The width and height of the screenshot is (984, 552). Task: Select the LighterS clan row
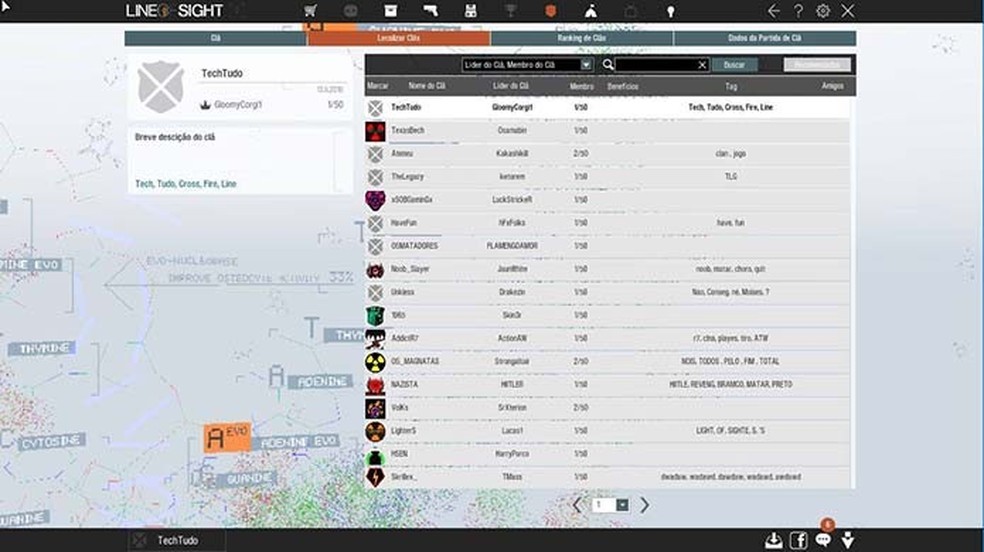[607, 431]
